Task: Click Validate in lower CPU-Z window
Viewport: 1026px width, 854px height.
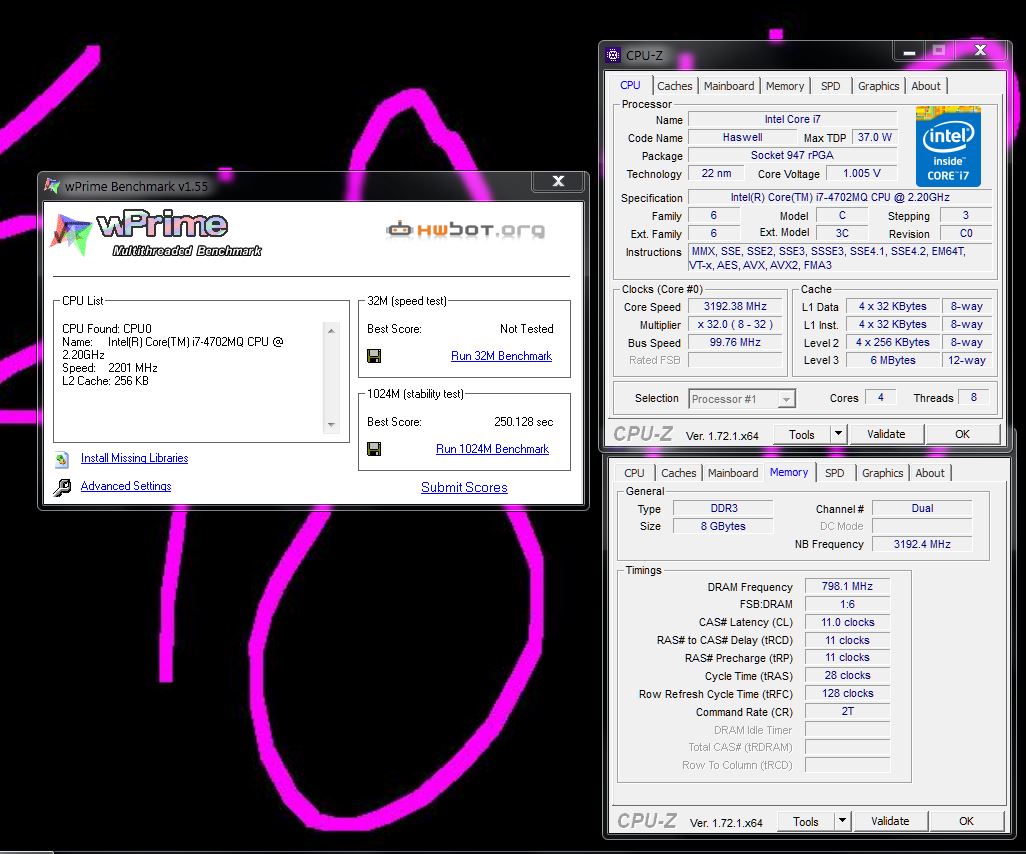Action: [x=890, y=821]
